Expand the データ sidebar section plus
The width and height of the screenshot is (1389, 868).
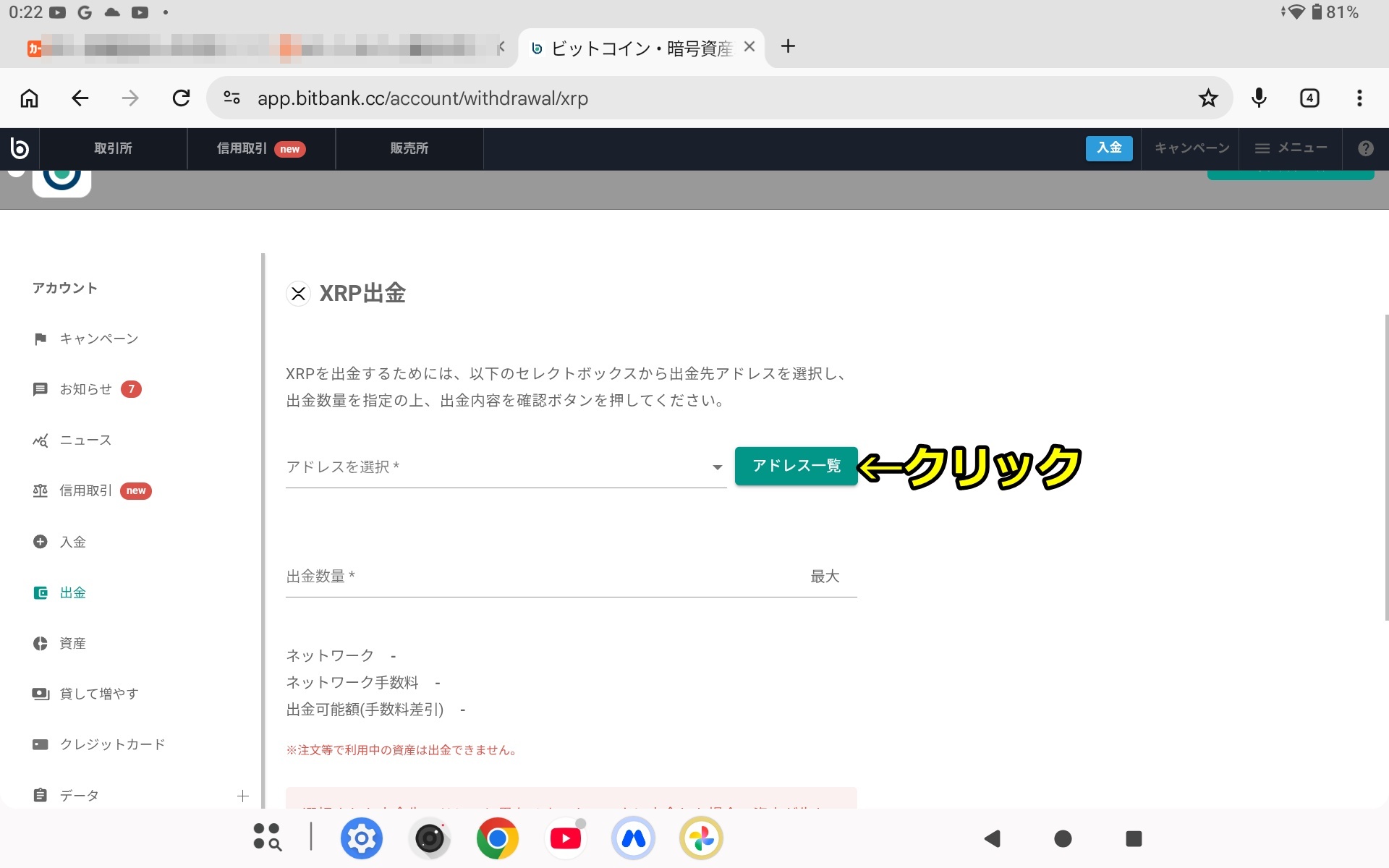pyautogui.click(x=243, y=796)
